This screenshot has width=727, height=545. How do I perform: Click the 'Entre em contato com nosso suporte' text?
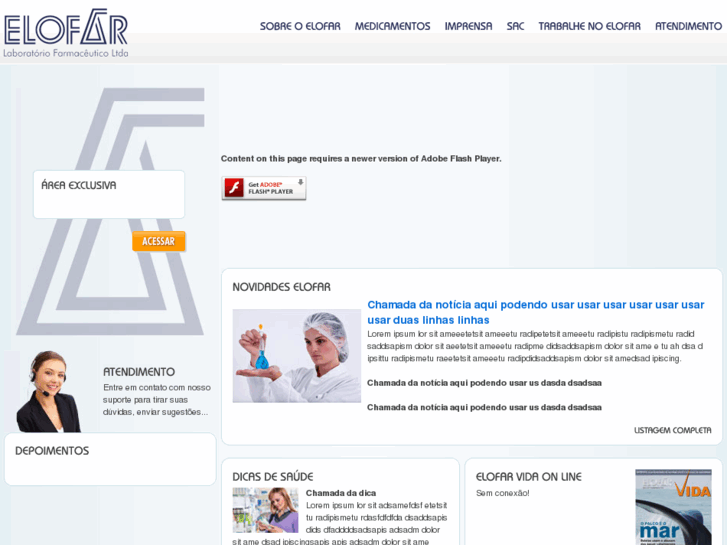pos(157,400)
